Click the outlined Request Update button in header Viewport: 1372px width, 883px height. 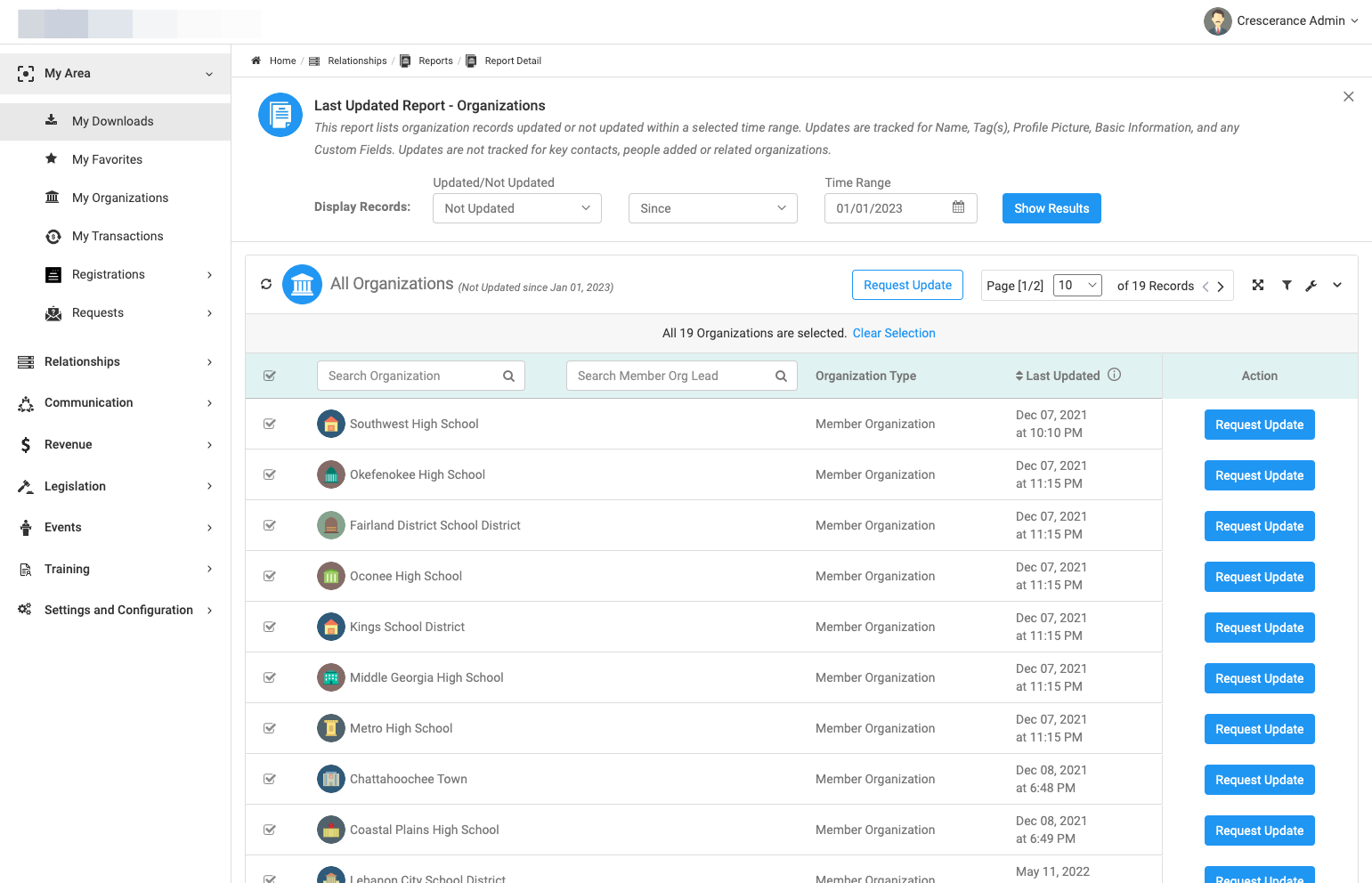pyautogui.click(x=907, y=285)
